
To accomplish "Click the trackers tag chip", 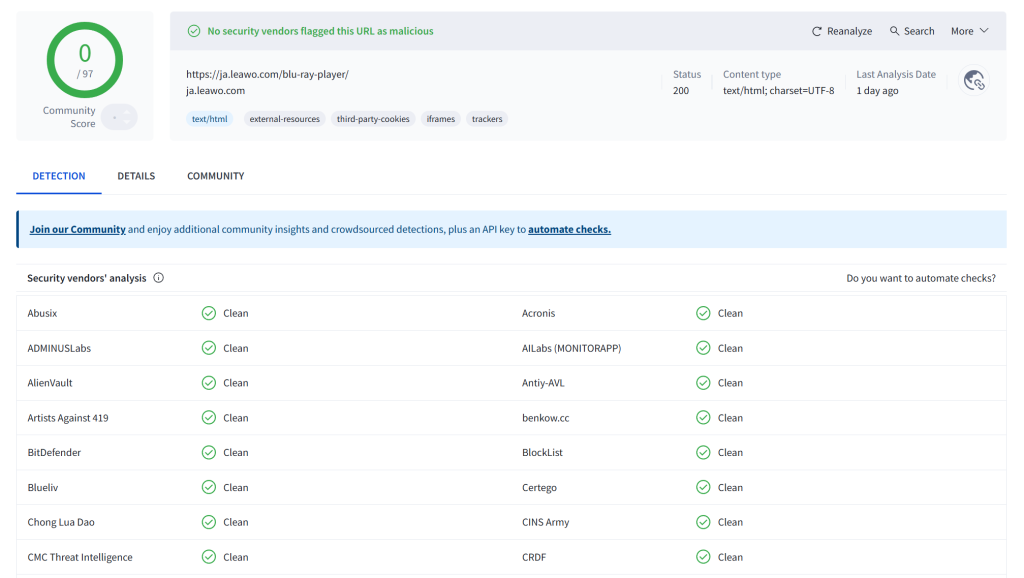I will click(487, 119).
